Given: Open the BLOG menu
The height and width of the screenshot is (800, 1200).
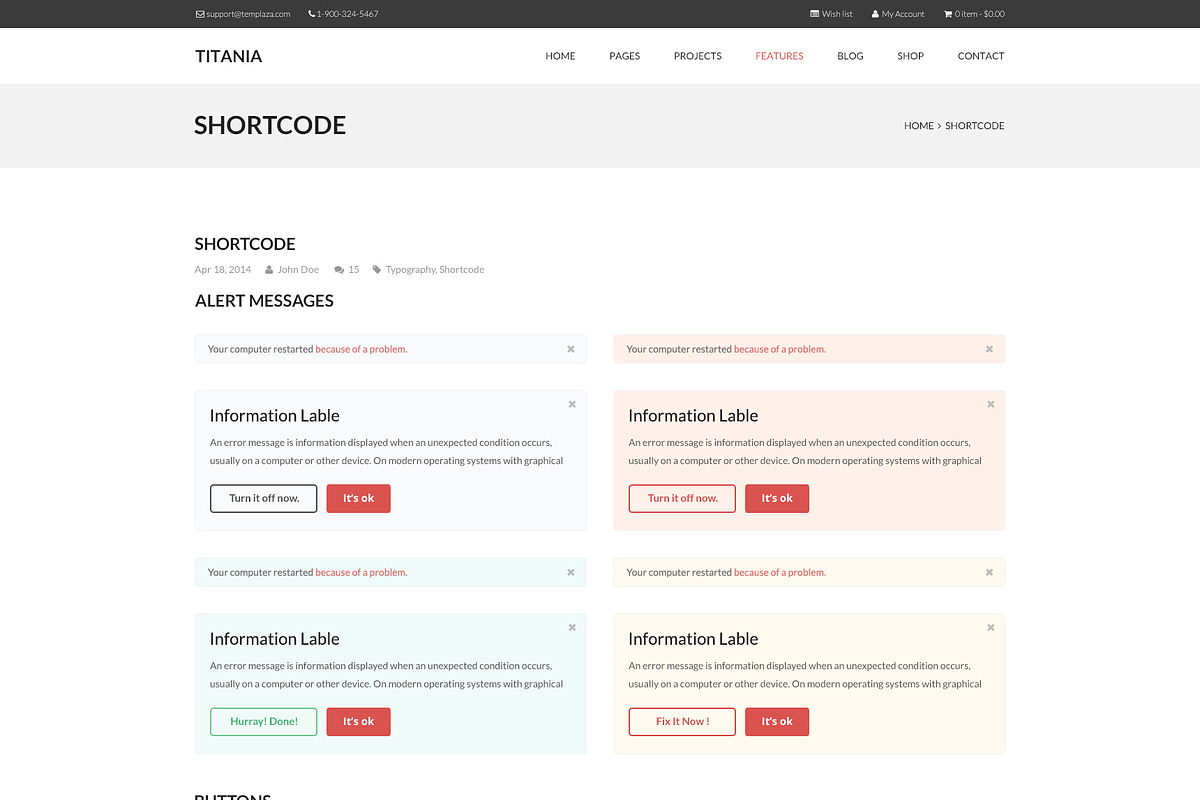Looking at the screenshot, I should 850,56.
